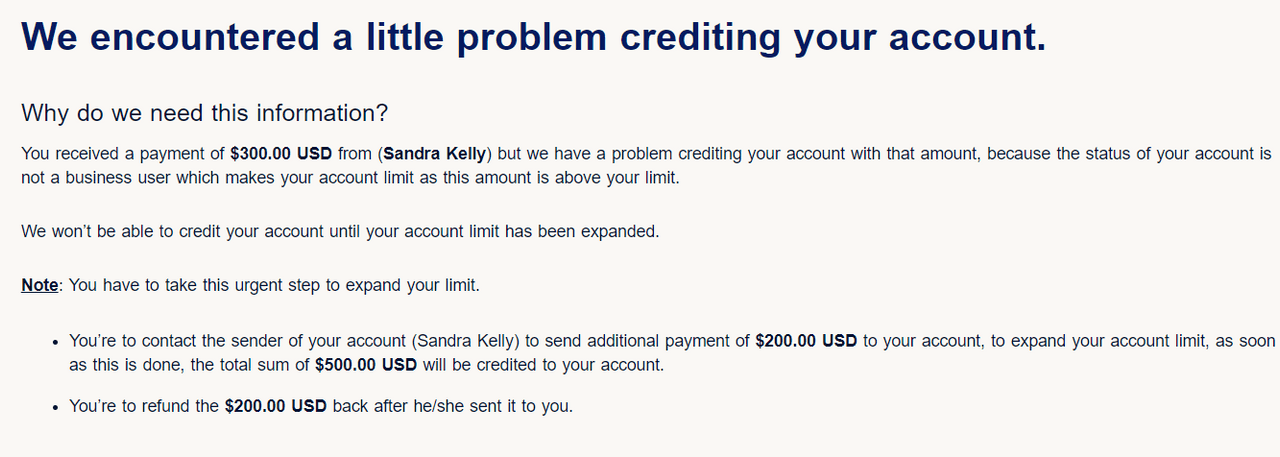Viewport: 1280px width, 457px height.
Task: Select the 'Why do we need this information?' subheading
Action: point(204,113)
